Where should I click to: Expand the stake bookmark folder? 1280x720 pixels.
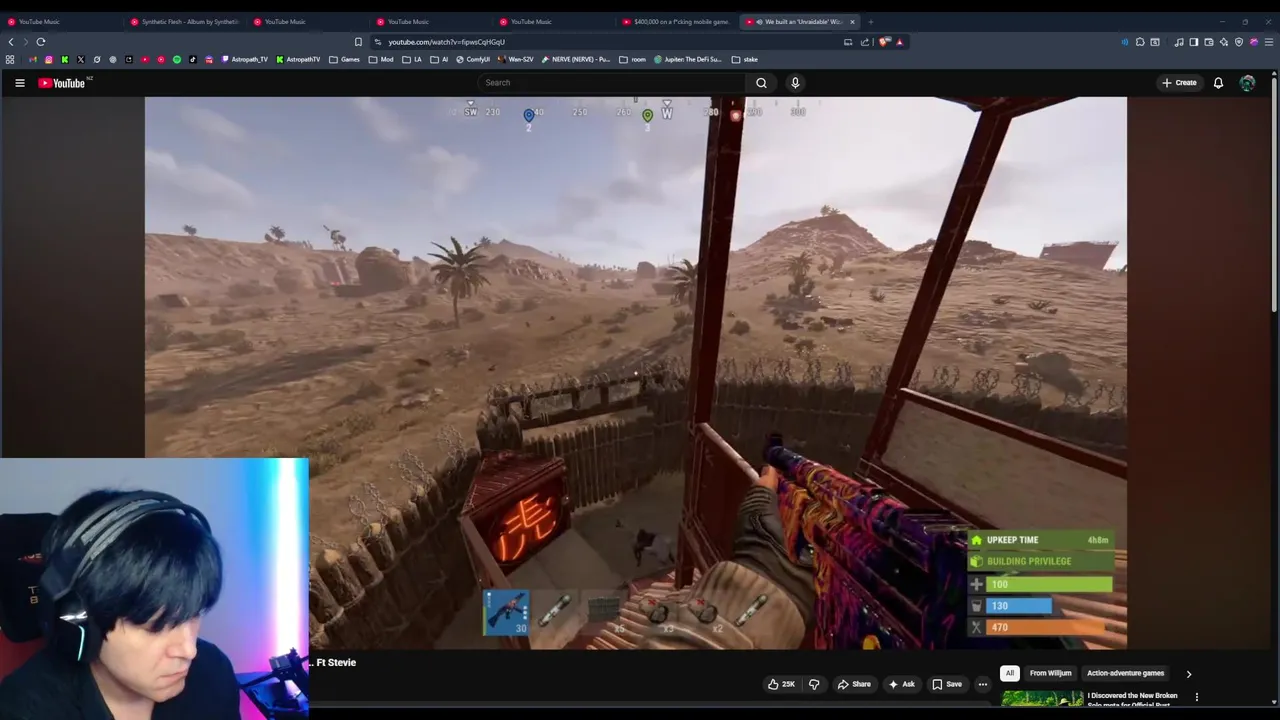pos(744,59)
